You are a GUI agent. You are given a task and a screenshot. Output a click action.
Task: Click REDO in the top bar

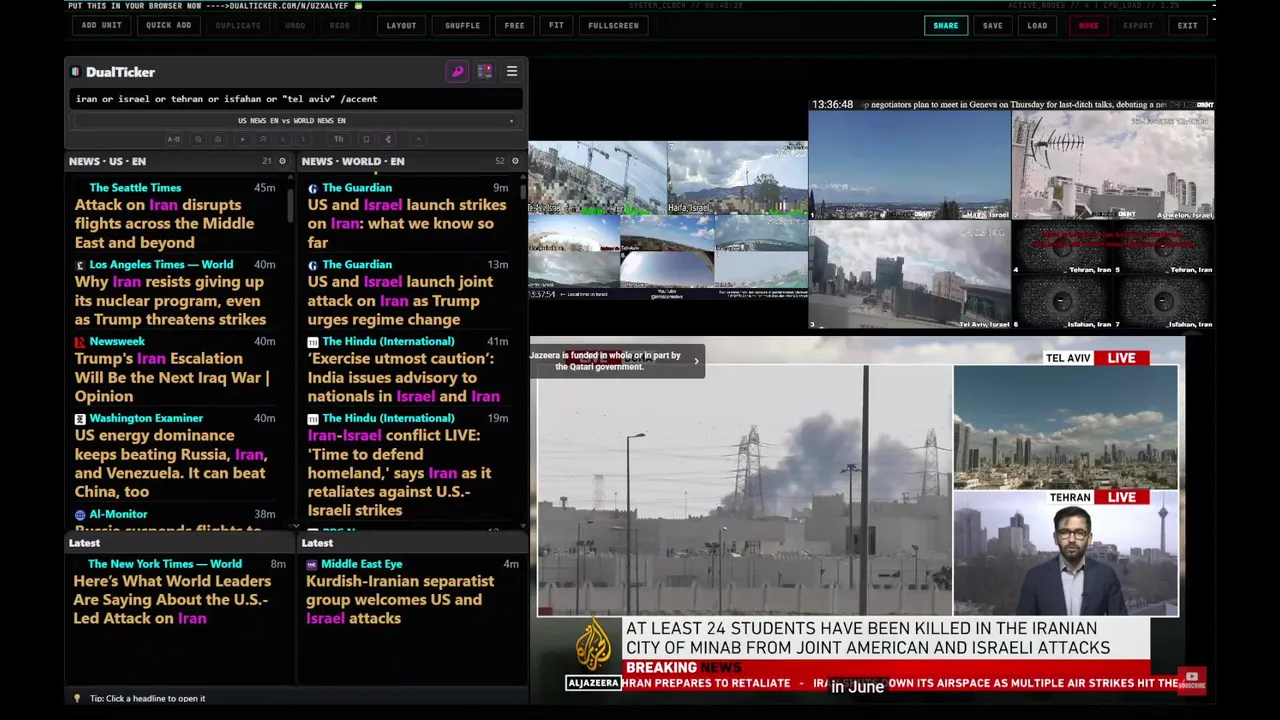point(340,25)
